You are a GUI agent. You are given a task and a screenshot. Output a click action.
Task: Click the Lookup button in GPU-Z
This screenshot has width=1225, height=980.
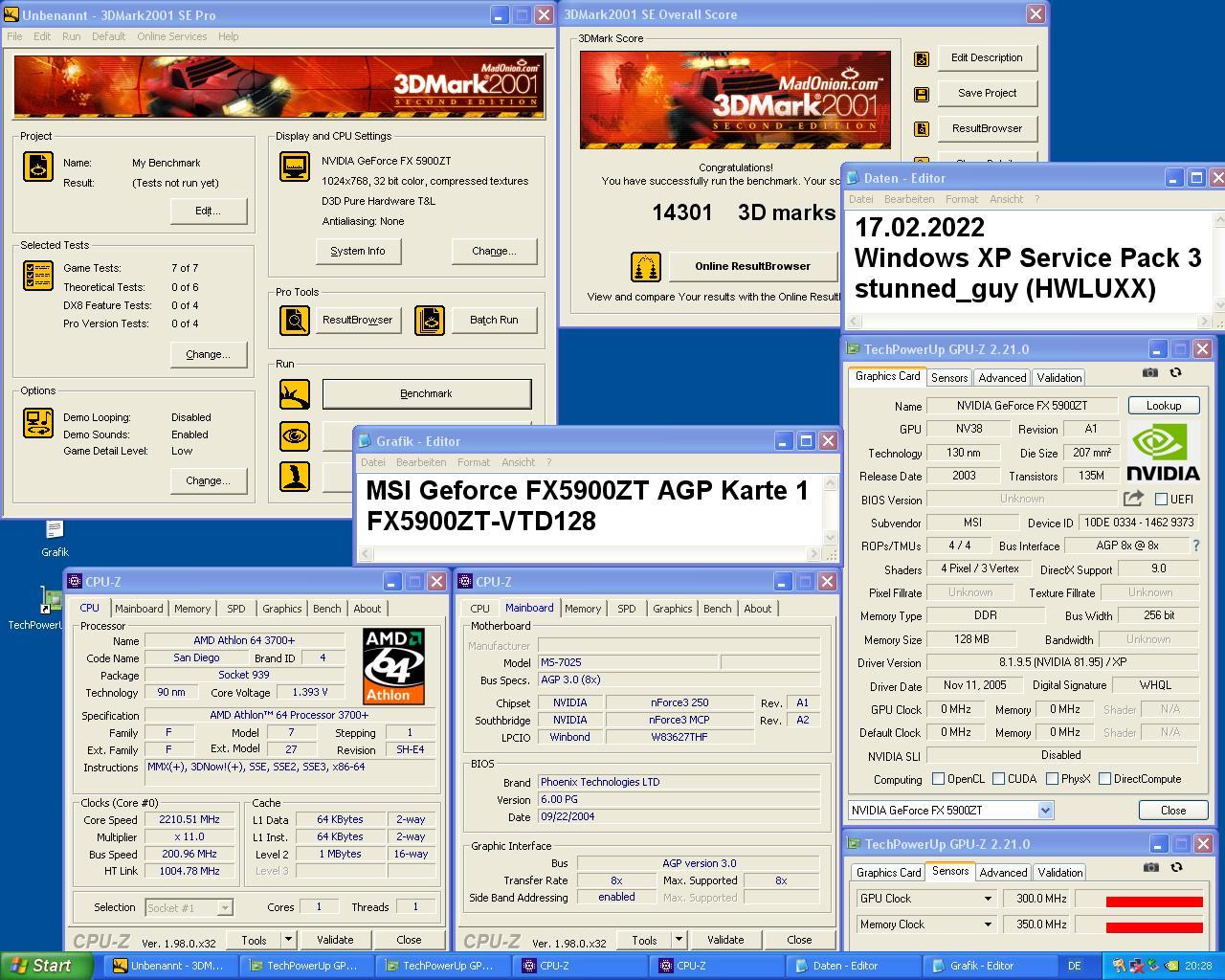pyautogui.click(x=1164, y=406)
